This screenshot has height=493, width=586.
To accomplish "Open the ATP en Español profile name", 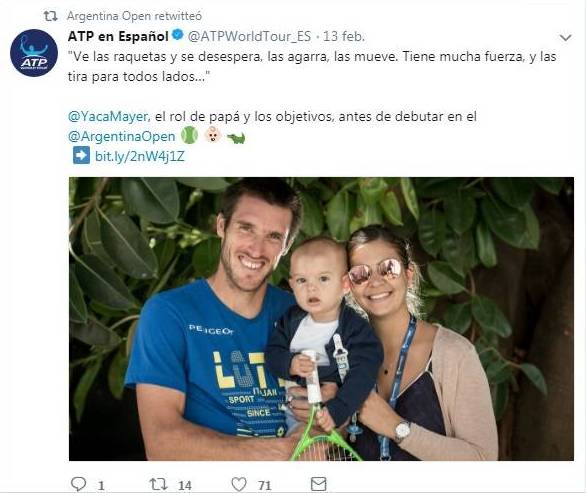I will [118, 36].
